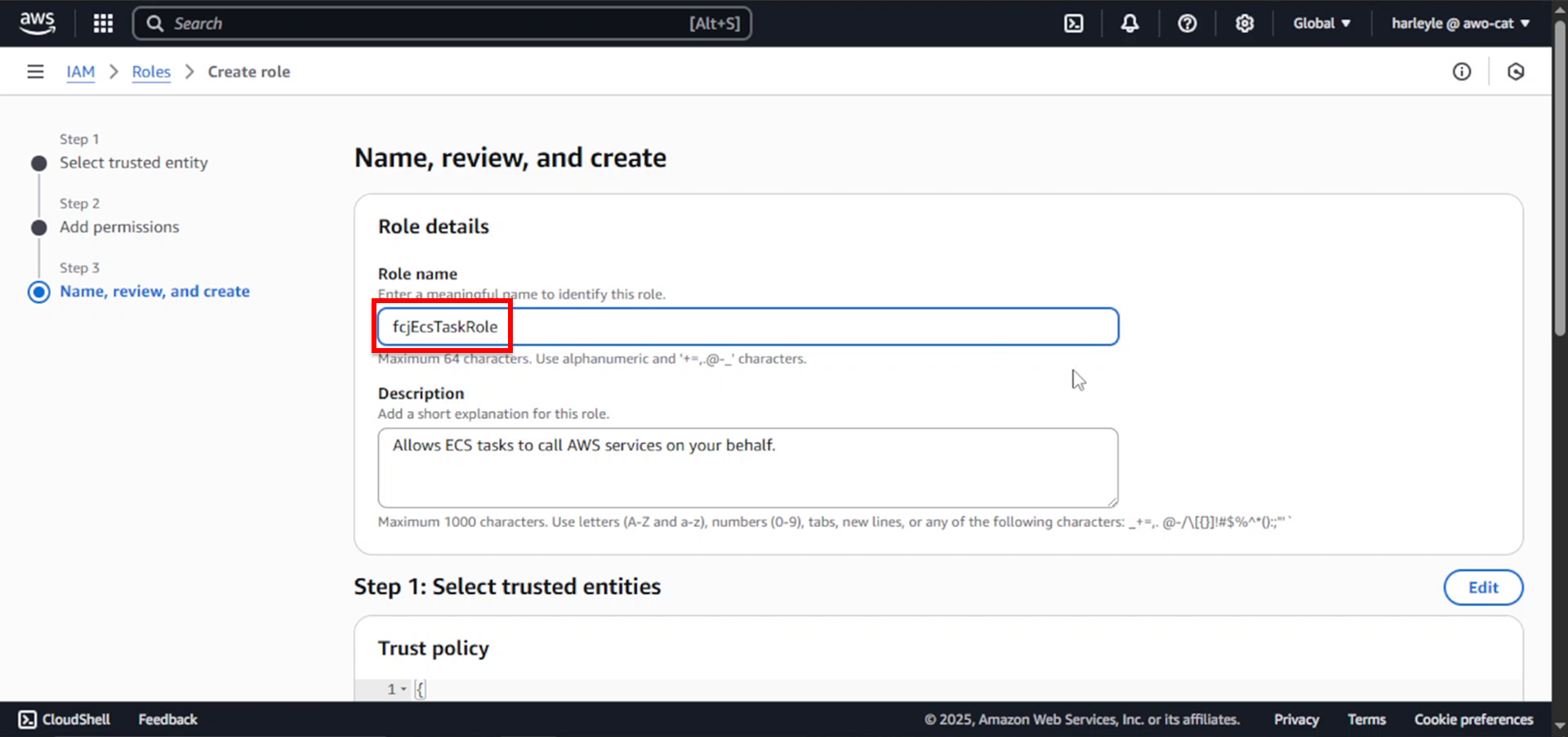Image resolution: width=1568 pixels, height=737 pixels.
Task: Open the help question mark icon
Action: coord(1187,24)
